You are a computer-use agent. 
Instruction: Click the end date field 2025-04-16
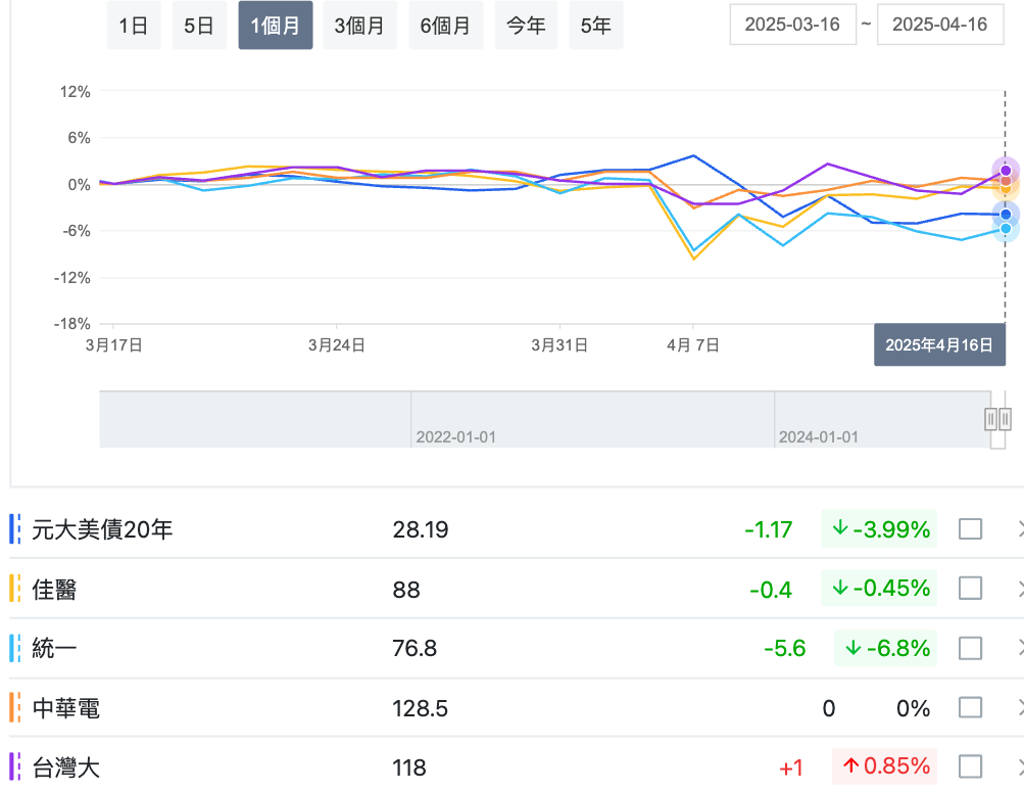940,25
